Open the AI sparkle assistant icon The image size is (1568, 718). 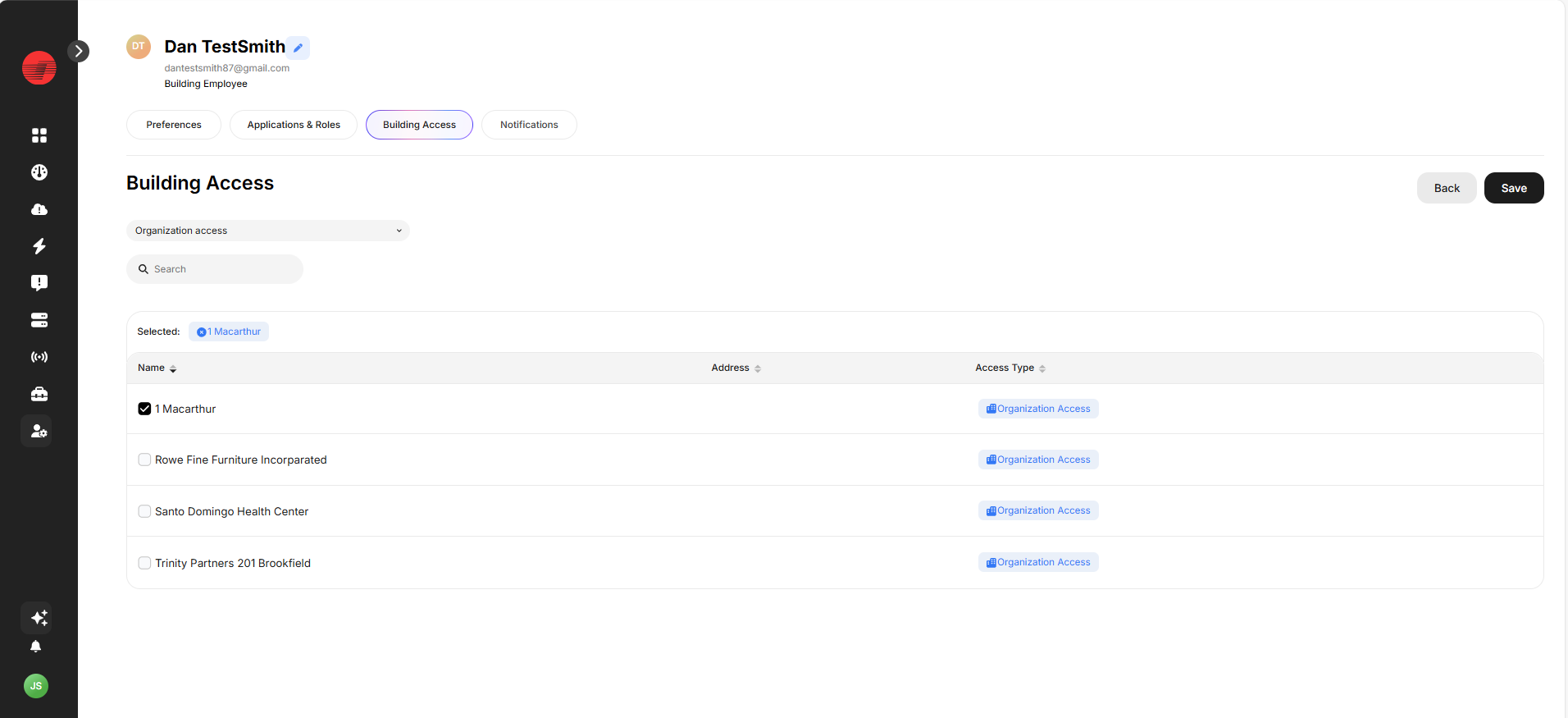point(39,618)
